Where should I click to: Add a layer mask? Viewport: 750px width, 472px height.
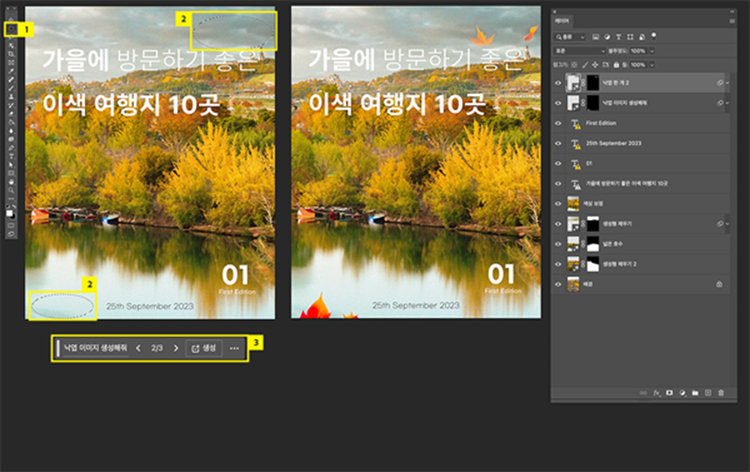670,393
